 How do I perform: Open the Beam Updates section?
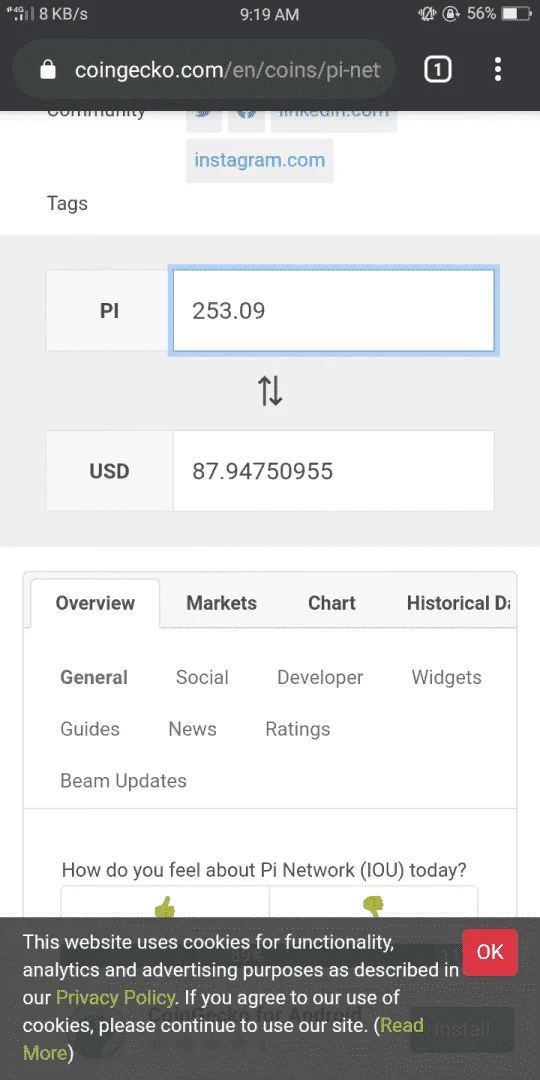coord(123,780)
